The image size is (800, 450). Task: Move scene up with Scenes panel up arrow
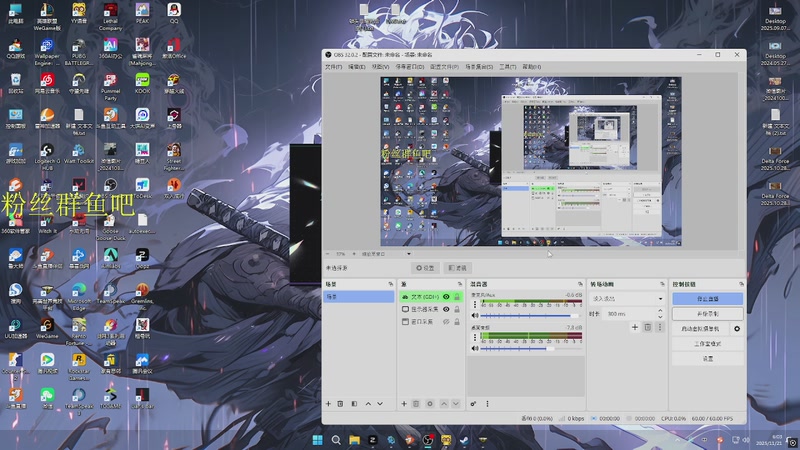click(368, 404)
